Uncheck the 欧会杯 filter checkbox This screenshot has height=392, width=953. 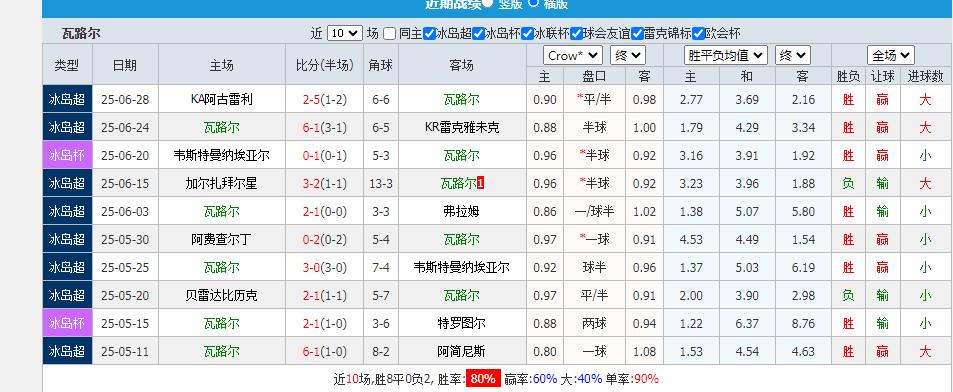click(698, 33)
